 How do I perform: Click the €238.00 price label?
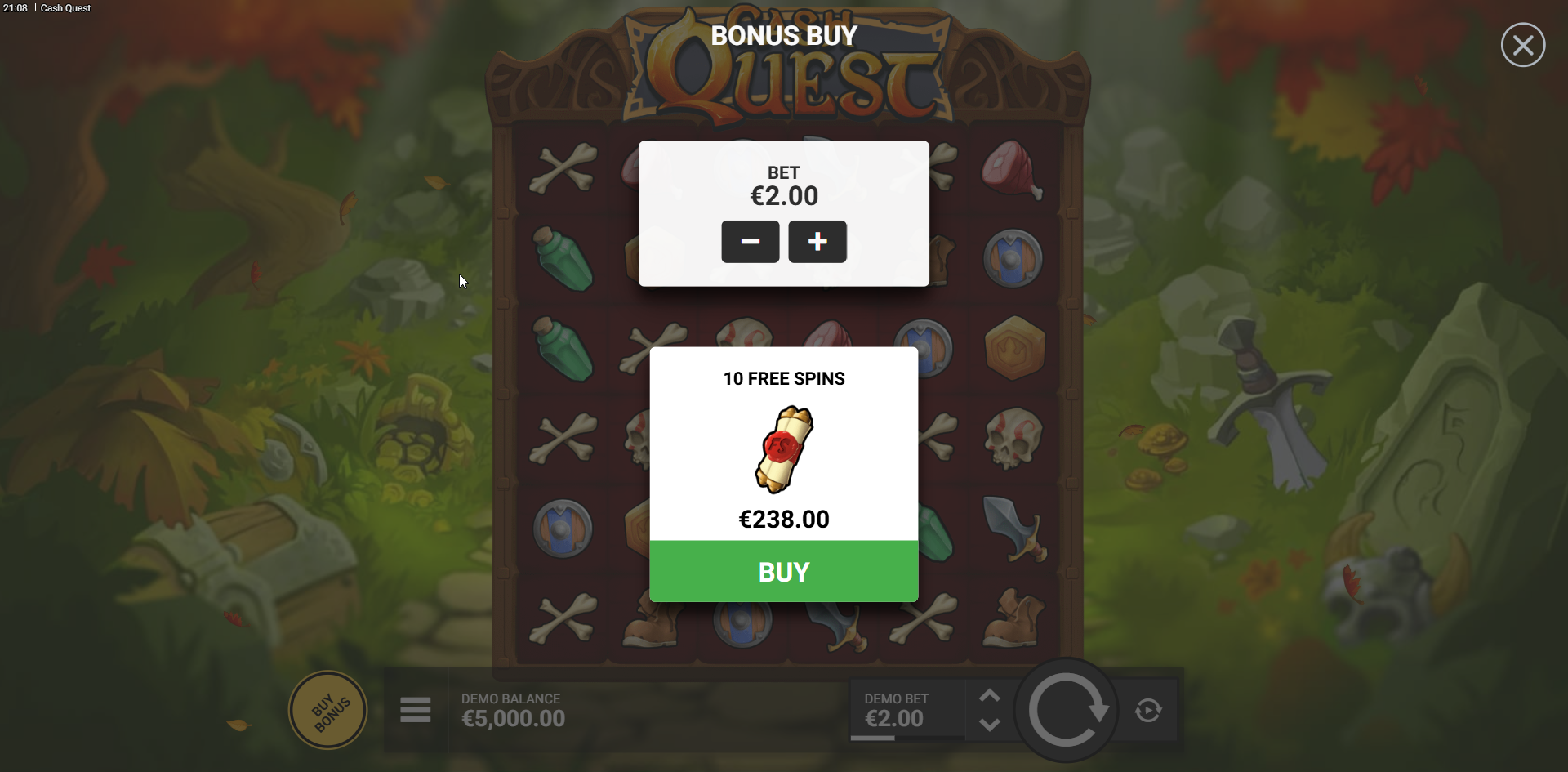point(784,520)
